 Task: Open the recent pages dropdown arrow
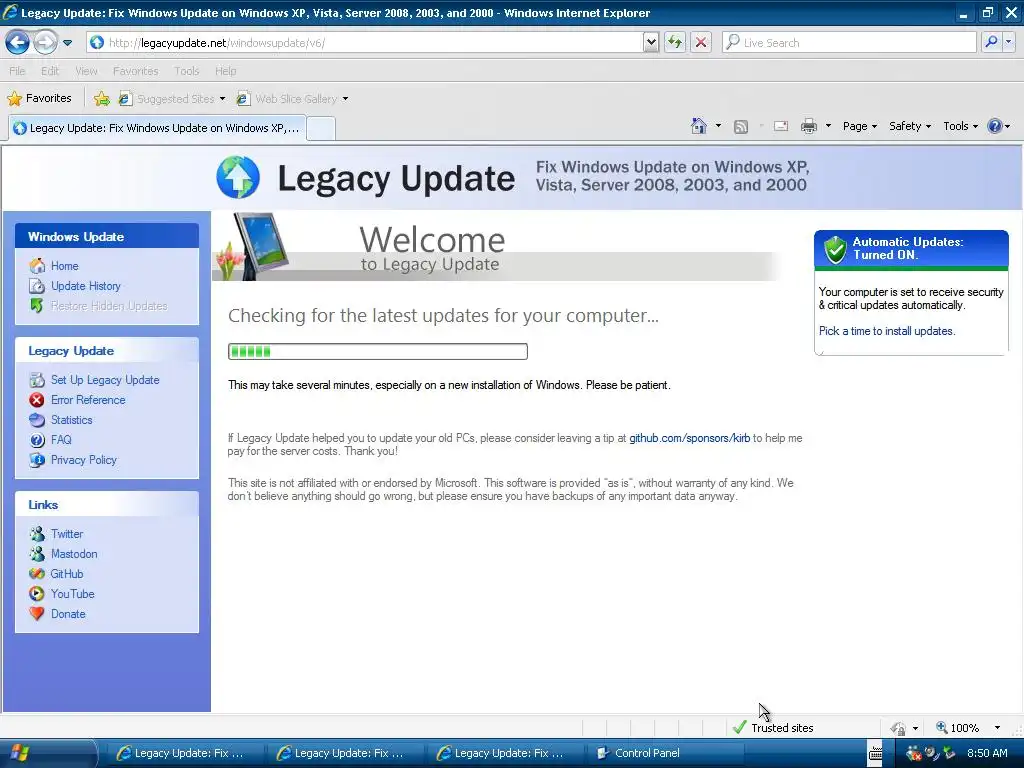pyautogui.click(x=67, y=43)
